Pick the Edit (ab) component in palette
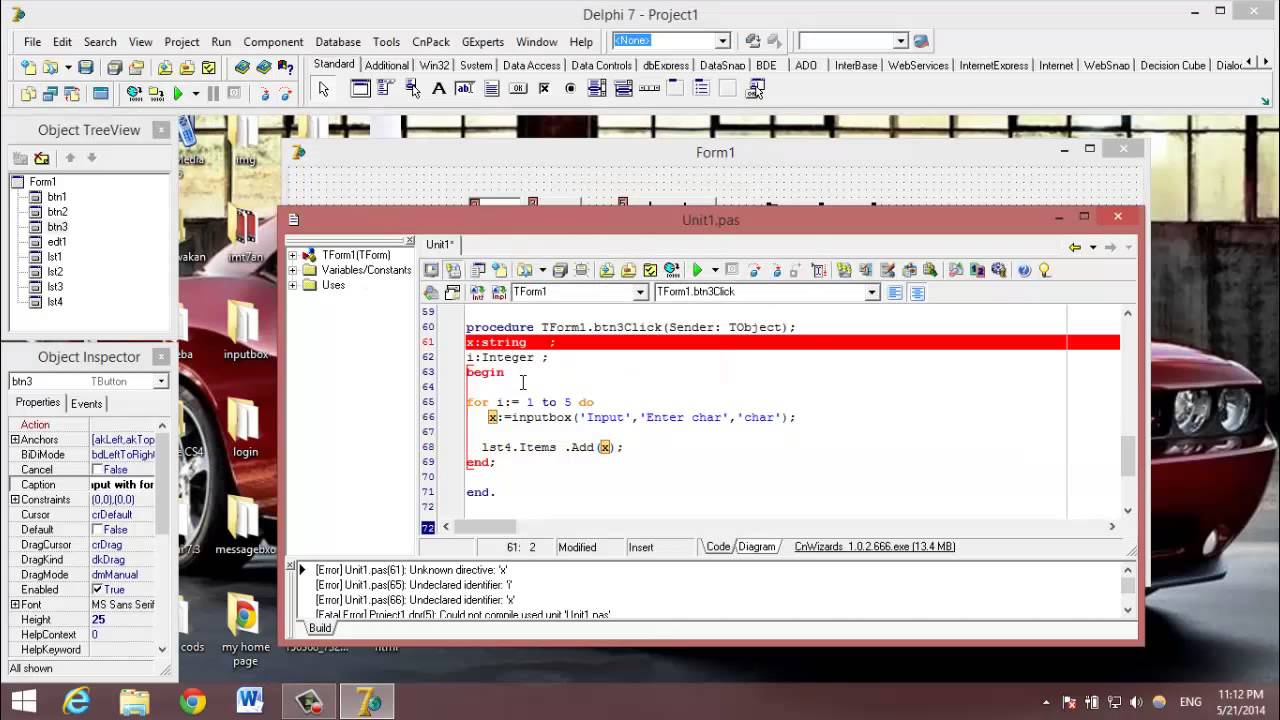The height and width of the screenshot is (720, 1280). (464, 89)
